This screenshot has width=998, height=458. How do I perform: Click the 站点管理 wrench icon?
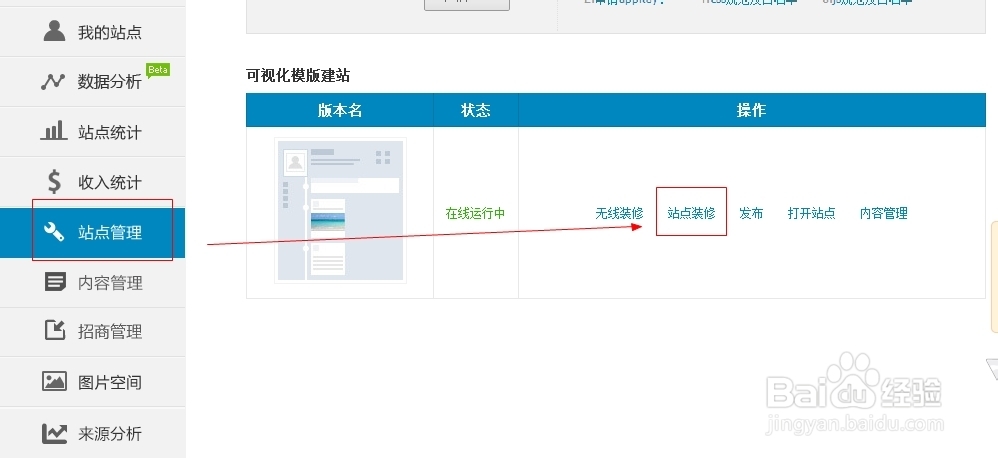click(x=54, y=232)
